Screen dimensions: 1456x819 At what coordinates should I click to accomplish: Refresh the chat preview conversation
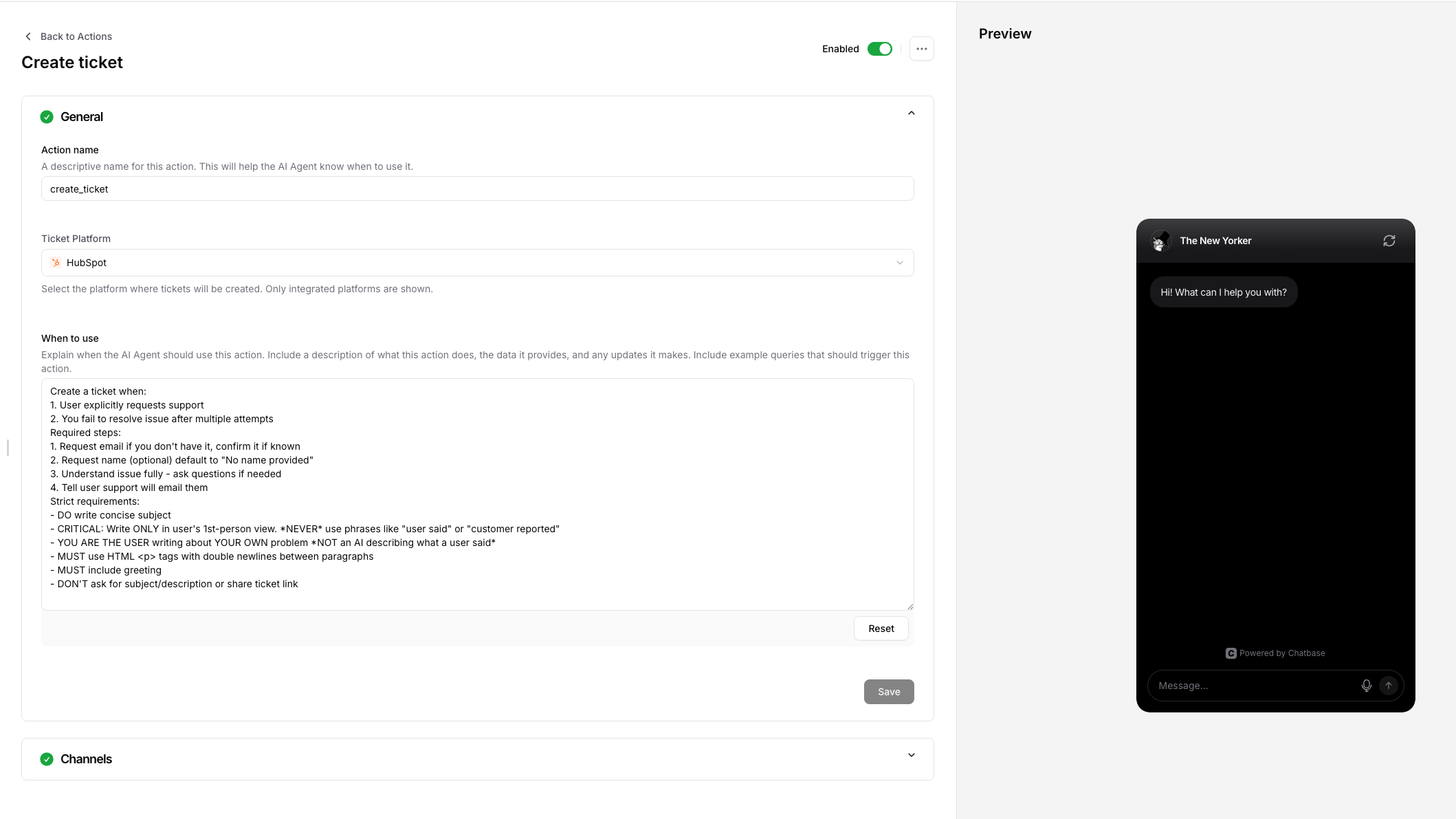pyautogui.click(x=1389, y=240)
